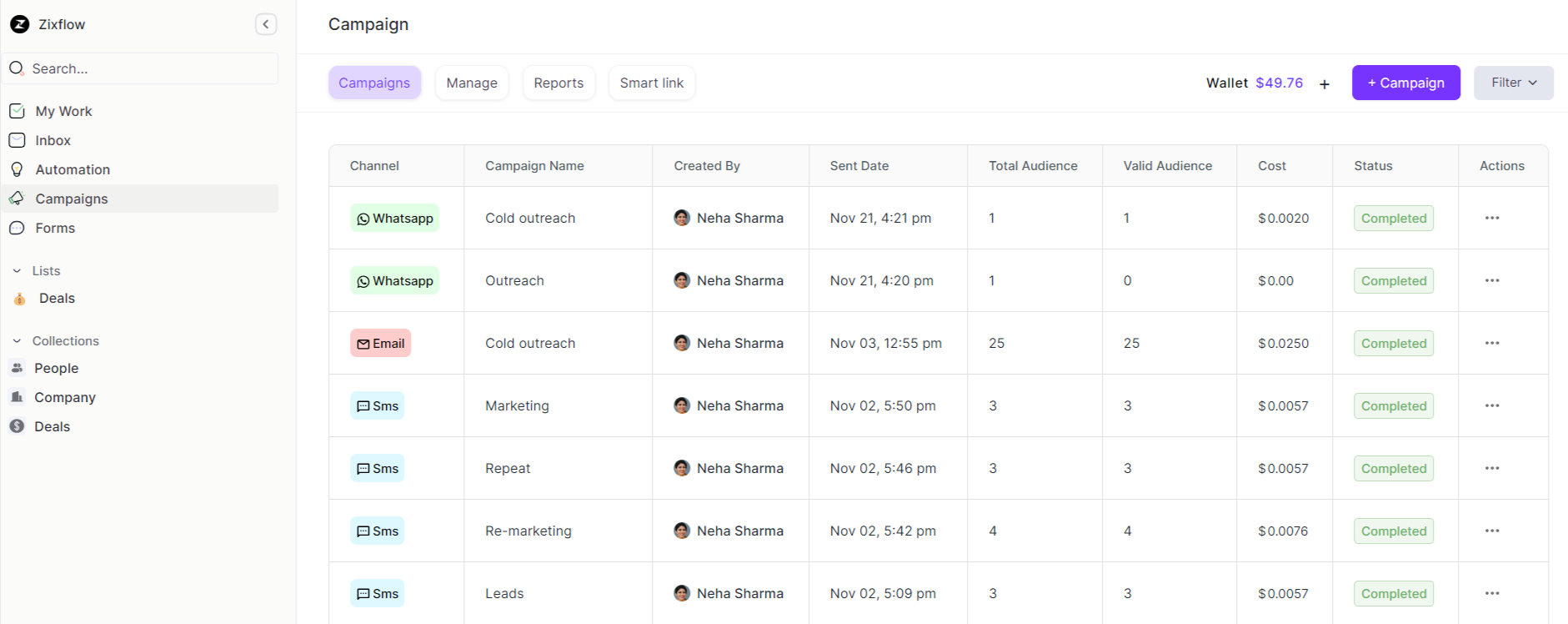The image size is (1568, 624).
Task: Open People collection in sidebar
Action: coord(56,368)
